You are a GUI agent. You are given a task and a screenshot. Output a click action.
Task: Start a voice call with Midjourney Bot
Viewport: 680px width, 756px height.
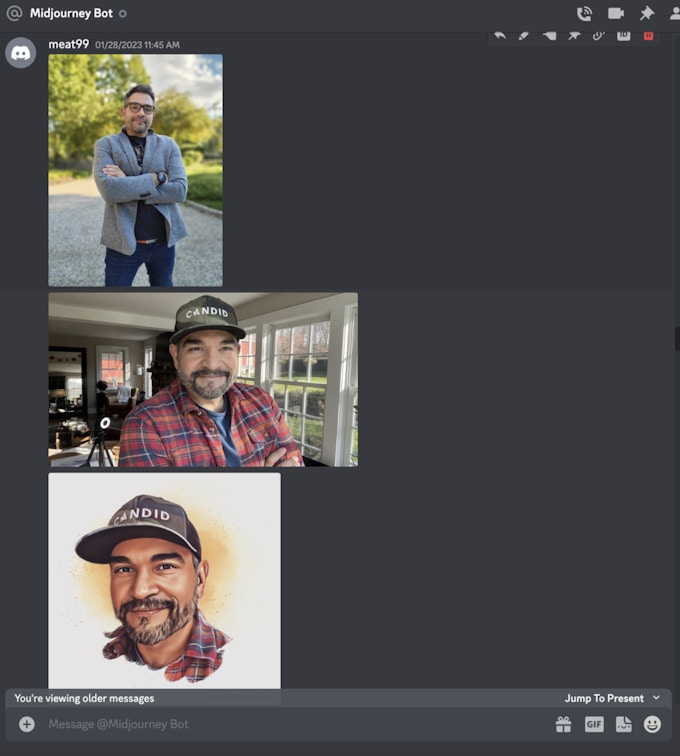(584, 14)
